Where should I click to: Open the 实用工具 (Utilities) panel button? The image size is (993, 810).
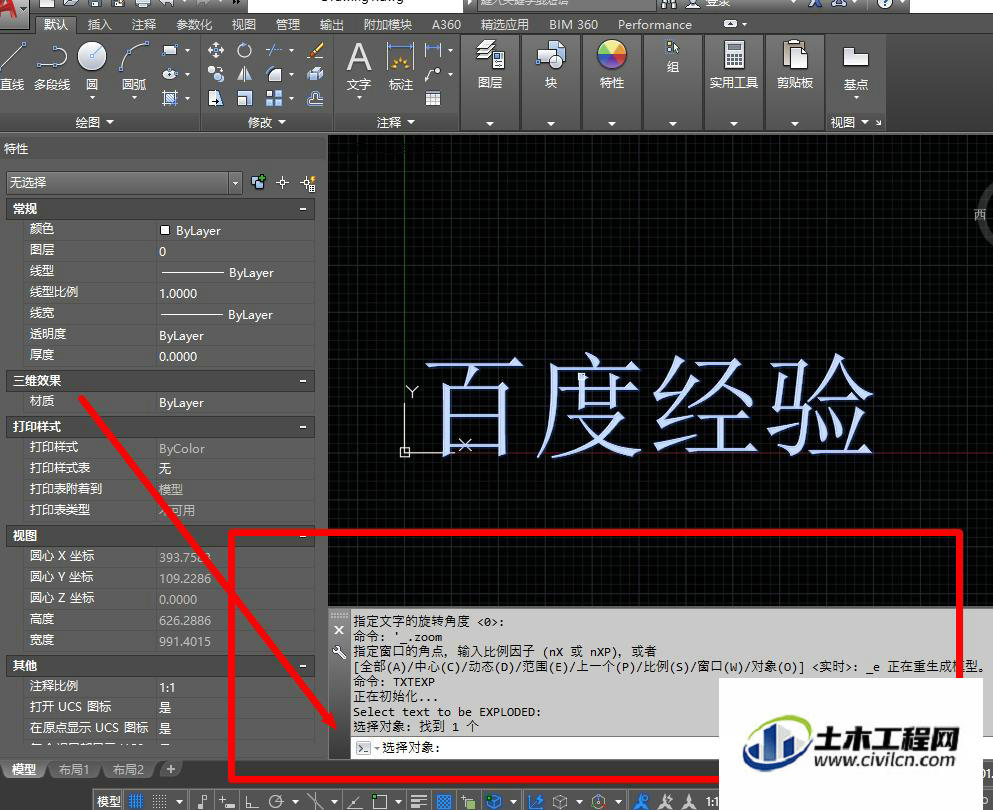point(733,65)
